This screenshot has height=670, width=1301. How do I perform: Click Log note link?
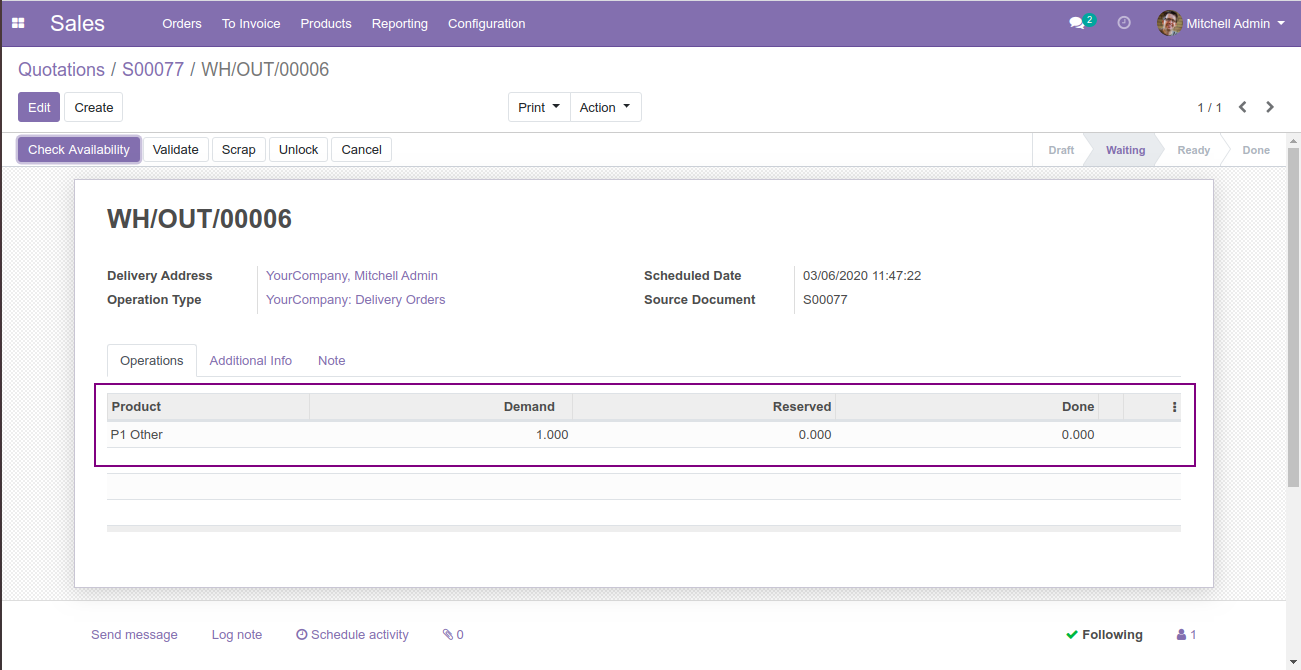tap(237, 635)
